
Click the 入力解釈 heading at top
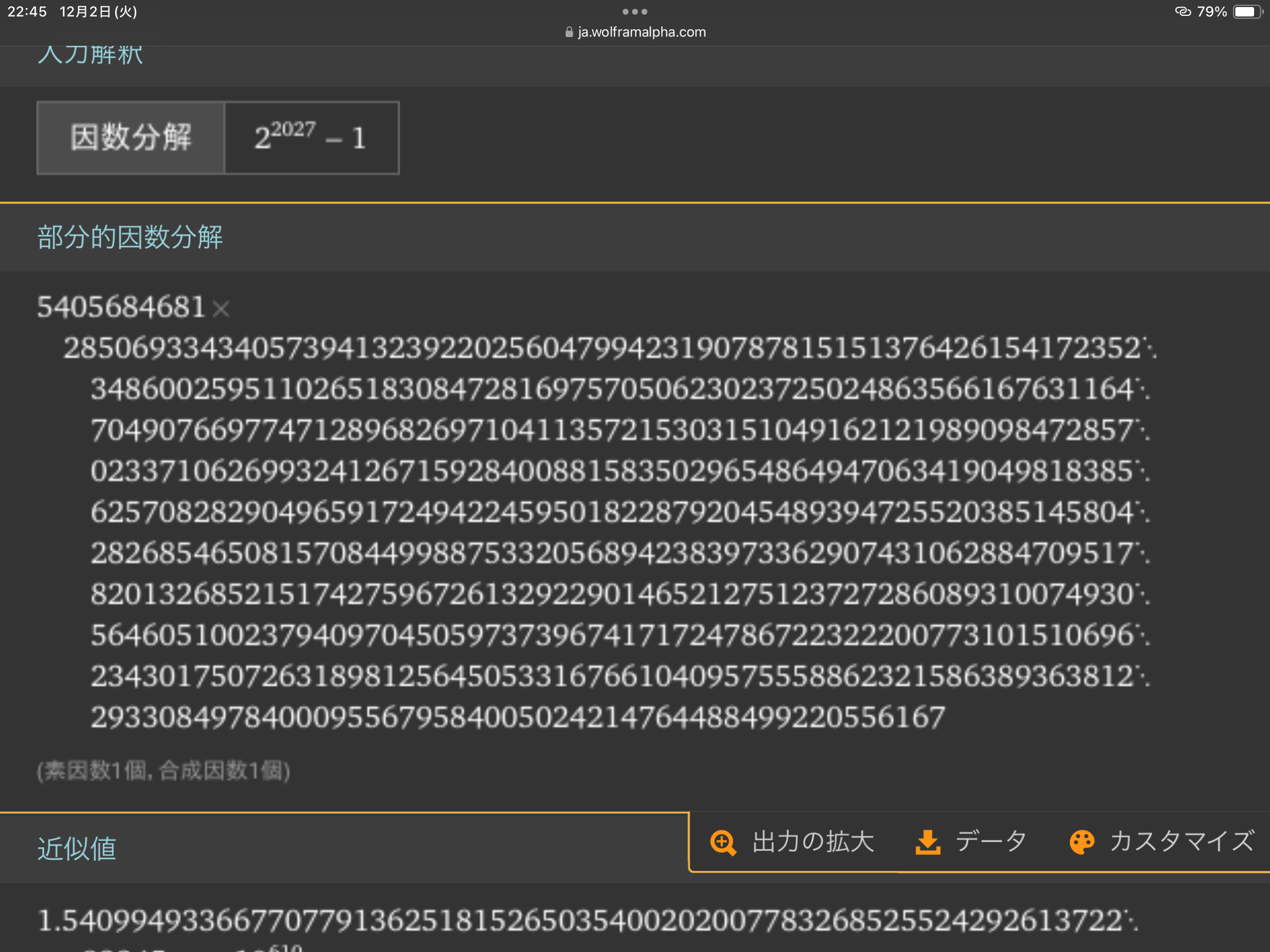pyautogui.click(x=90, y=55)
